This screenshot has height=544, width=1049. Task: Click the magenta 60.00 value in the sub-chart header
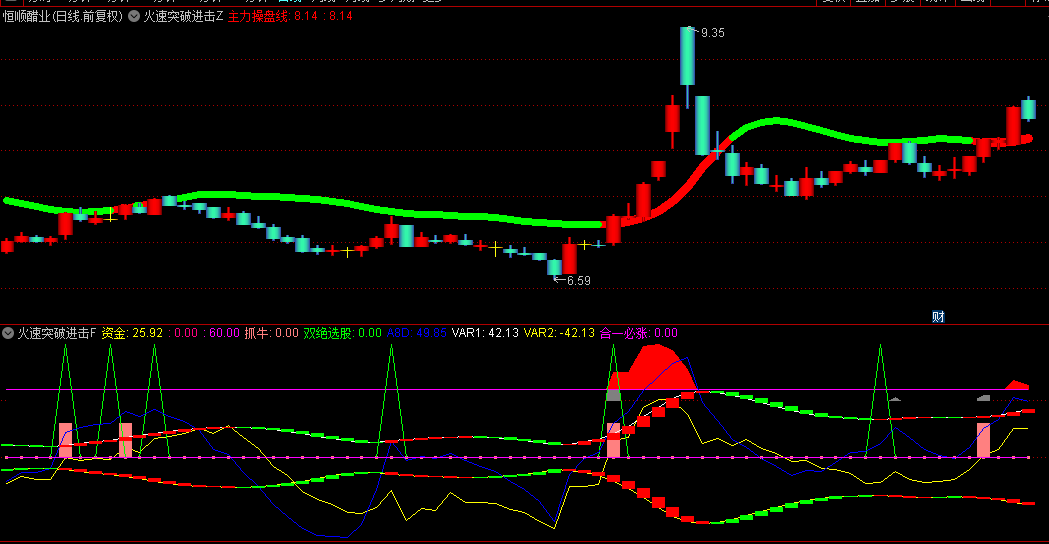tap(225, 333)
